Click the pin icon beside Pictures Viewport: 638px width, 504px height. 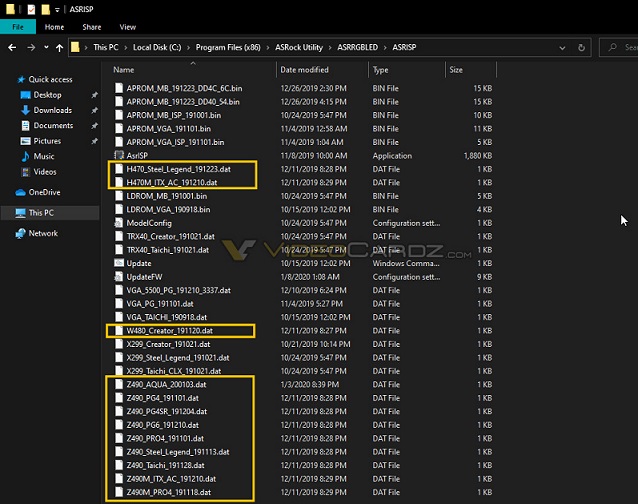click(x=94, y=141)
